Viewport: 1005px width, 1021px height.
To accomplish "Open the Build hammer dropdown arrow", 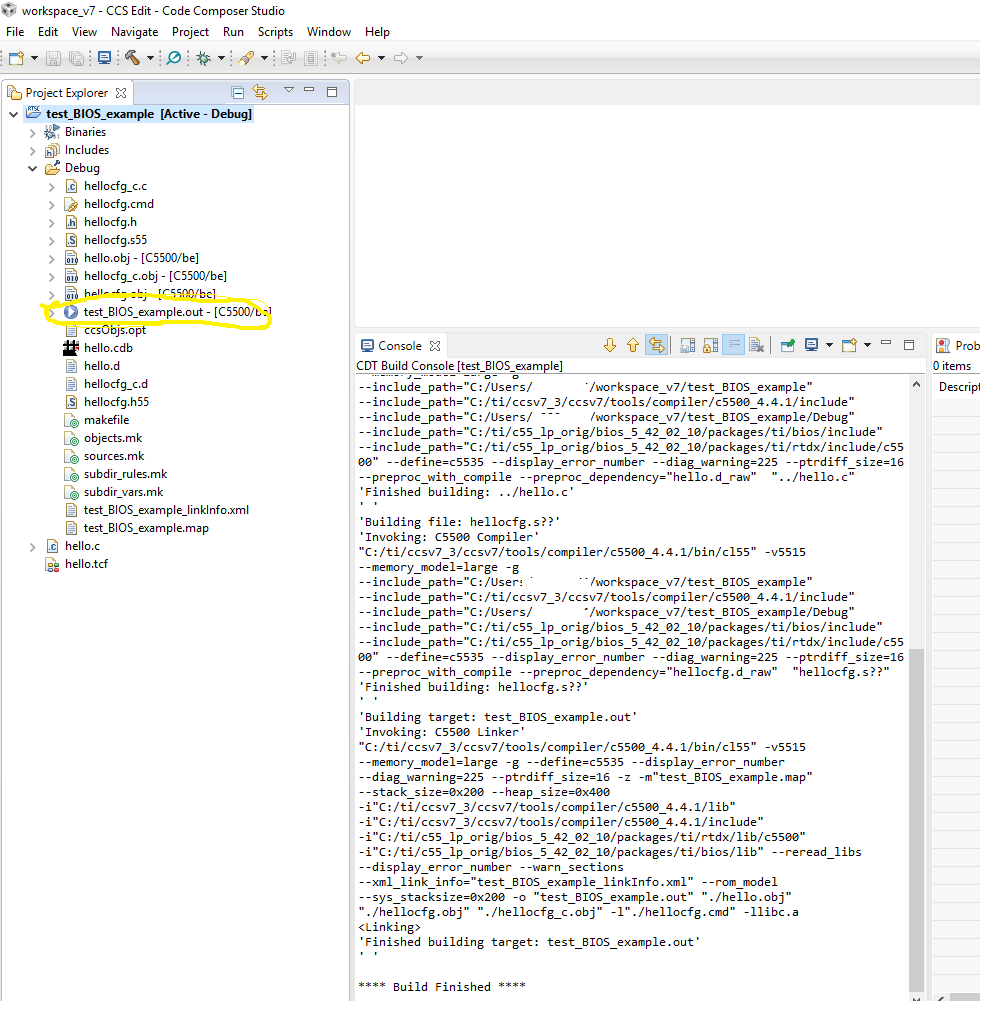I will 150,58.
